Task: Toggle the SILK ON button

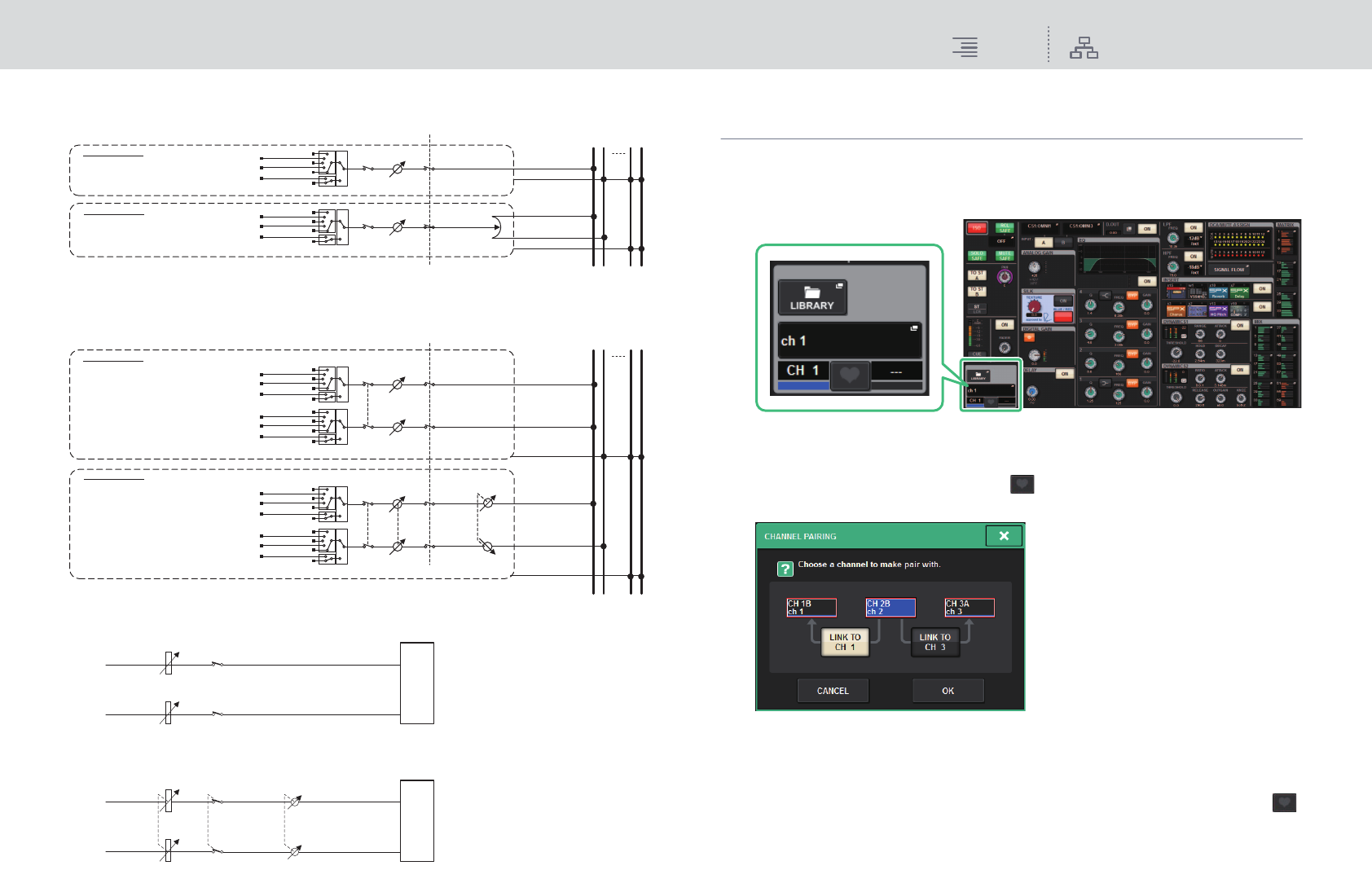Action: 1063,301
